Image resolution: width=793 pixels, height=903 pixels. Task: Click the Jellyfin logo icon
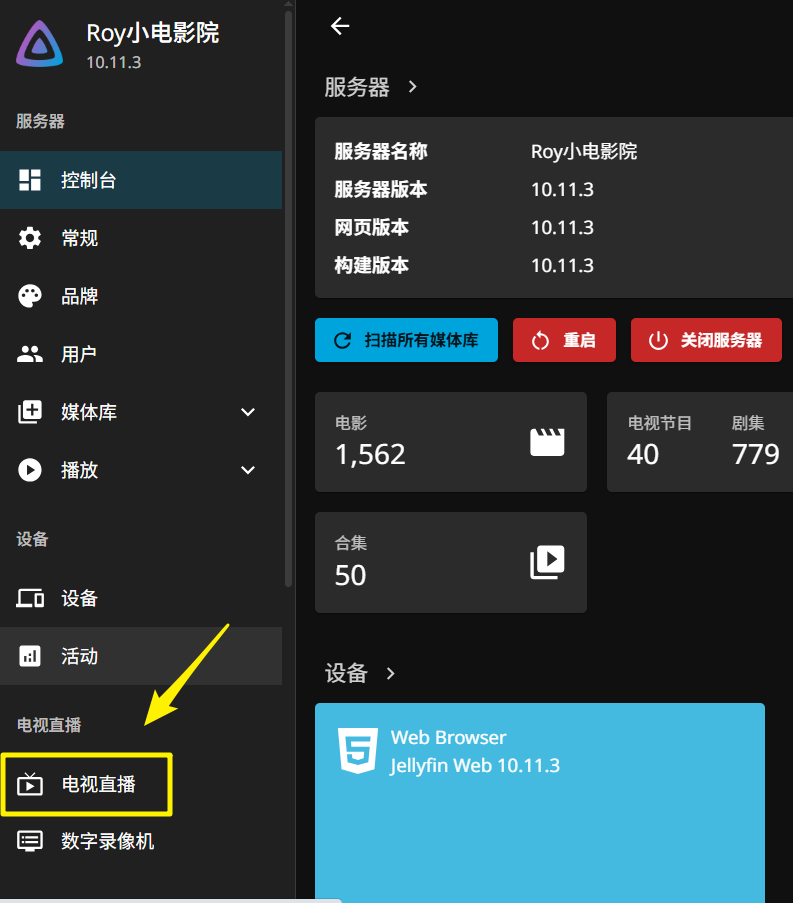[39, 44]
